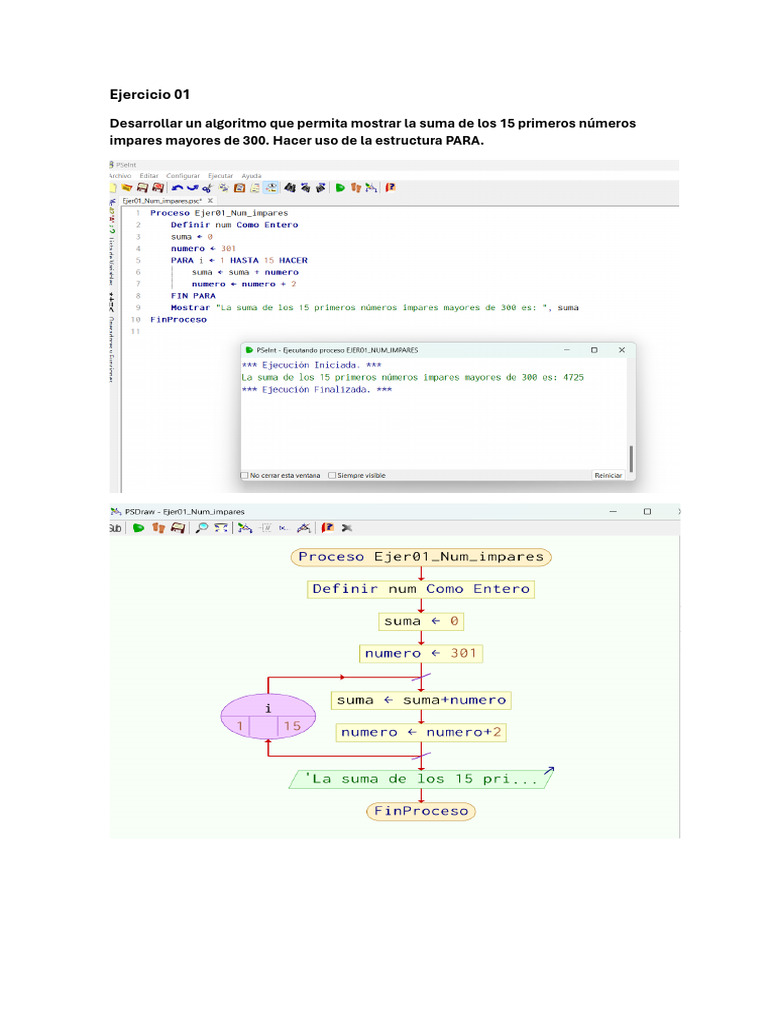Enable 'No cerrar esta ventana' checkbox
This screenshot has width=768, height=1024.
(245, 475)
